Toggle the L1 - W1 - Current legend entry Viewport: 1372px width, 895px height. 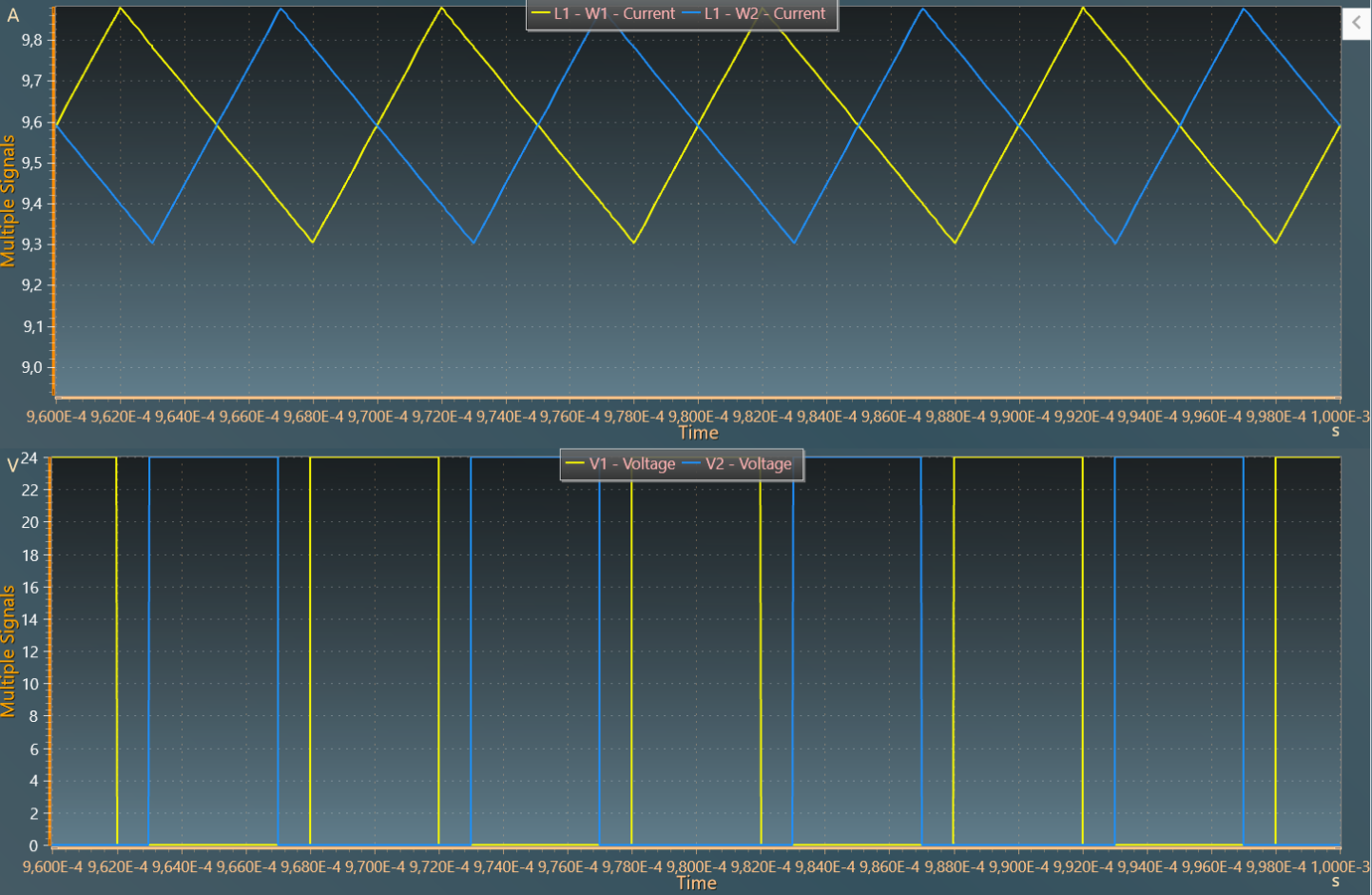click(x=614, y=14)
